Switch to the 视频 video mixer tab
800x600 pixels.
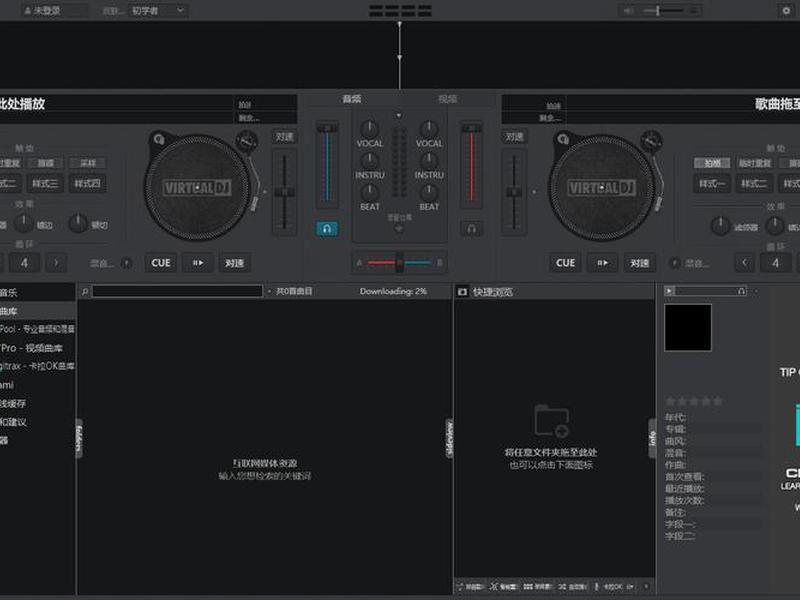coord(447,98)
